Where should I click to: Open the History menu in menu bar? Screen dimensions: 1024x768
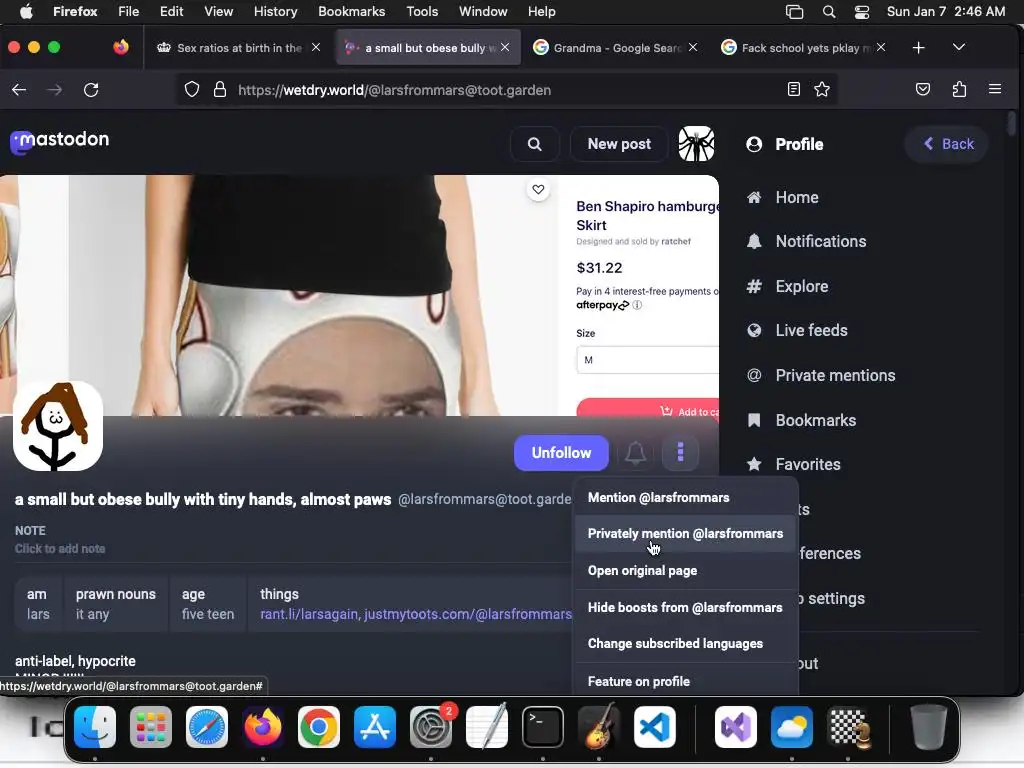click(x=275, y=11)
